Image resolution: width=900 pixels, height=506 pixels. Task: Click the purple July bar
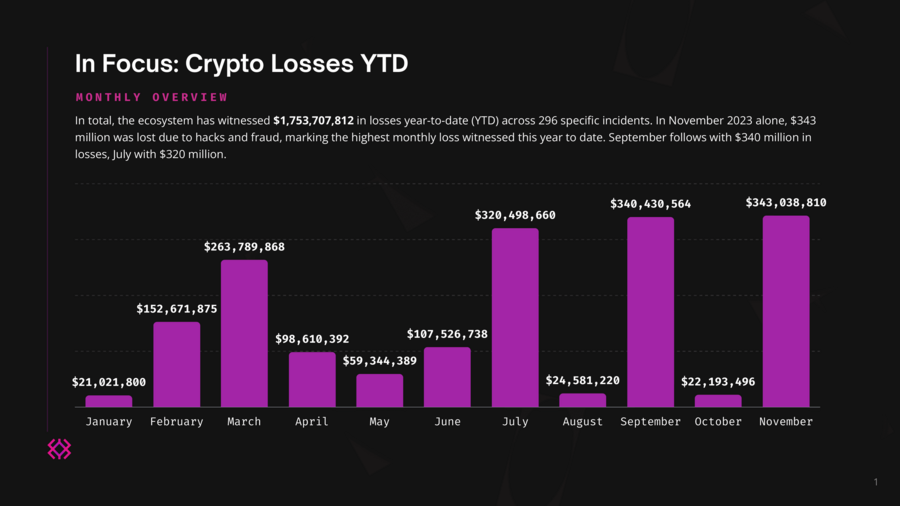pos(515,317)
